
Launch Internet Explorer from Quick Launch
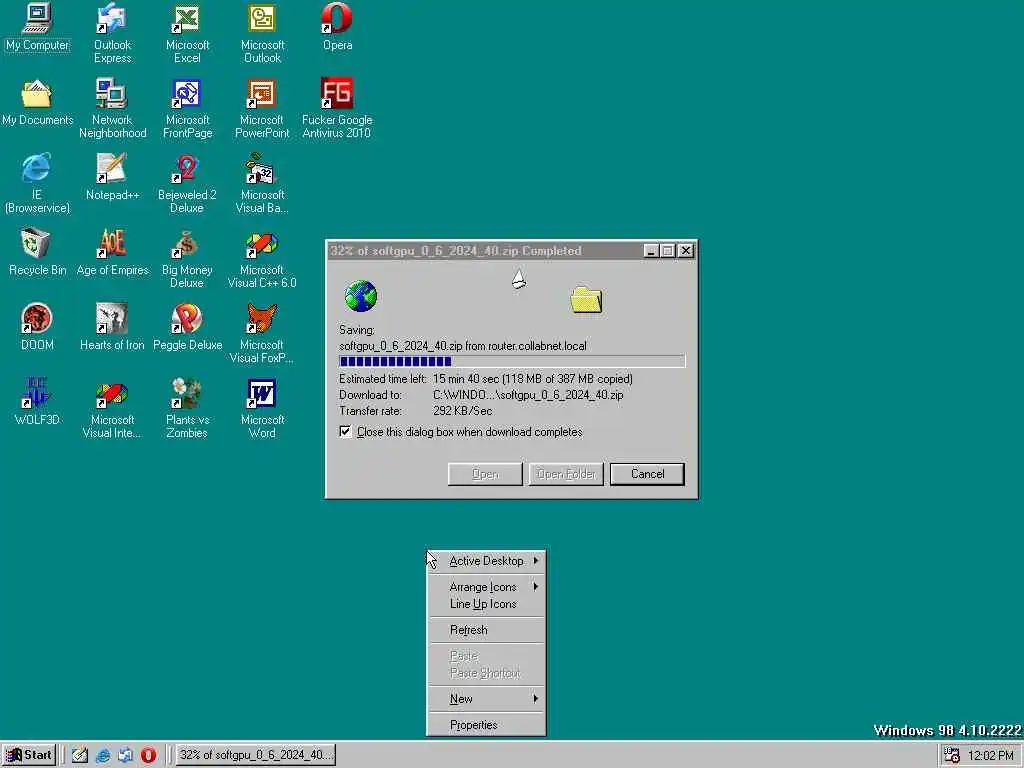[x=103, y=756]
